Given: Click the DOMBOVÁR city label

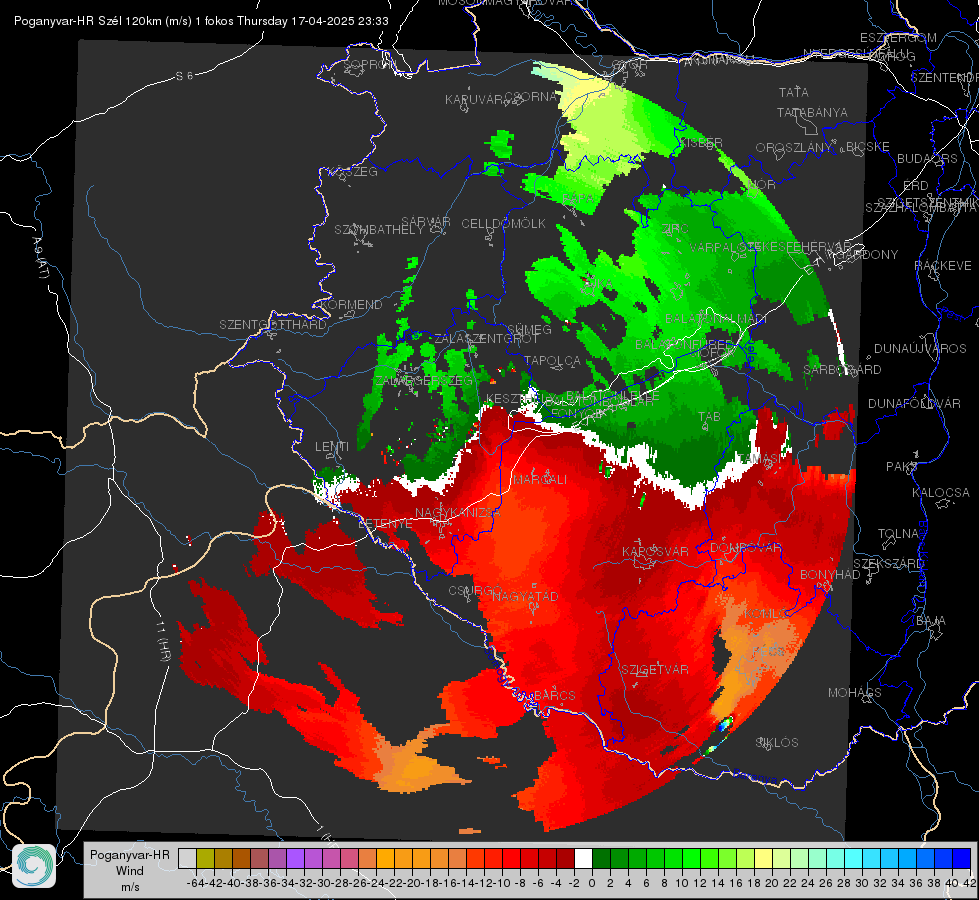Looking at the screenshot, I should tap(745, 548).
